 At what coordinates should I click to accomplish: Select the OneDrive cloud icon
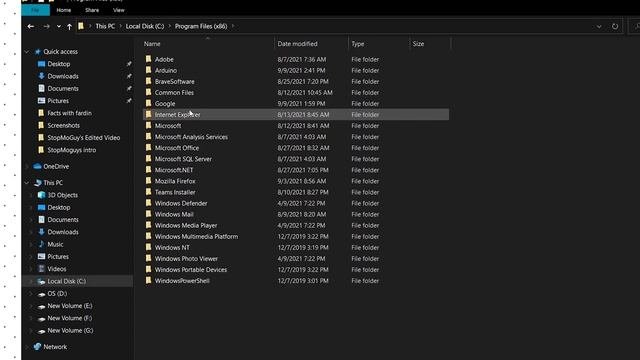click(37, 167)
